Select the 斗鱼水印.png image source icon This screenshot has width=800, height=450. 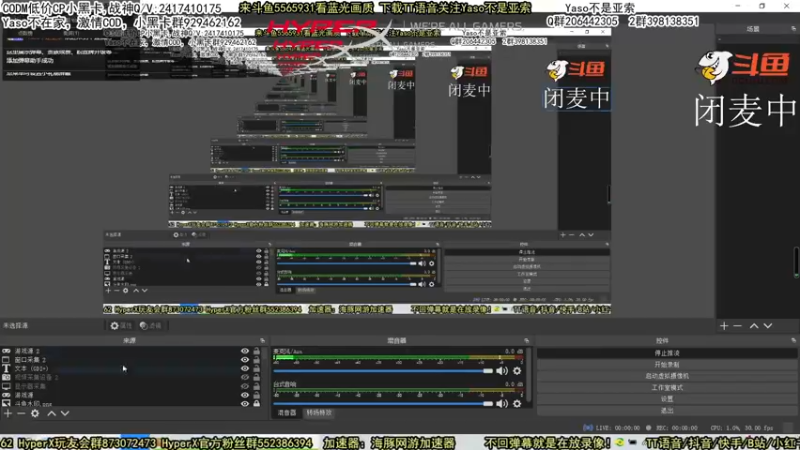[6, 403]
